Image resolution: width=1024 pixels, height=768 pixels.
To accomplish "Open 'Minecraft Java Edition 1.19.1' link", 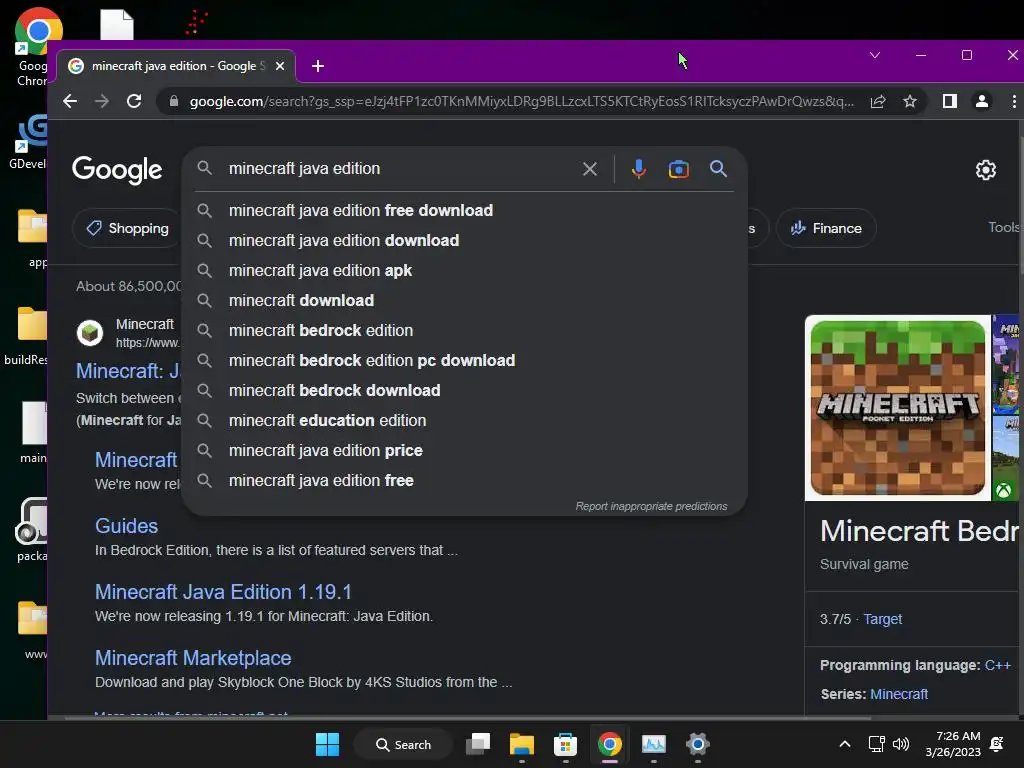I will coord(223,592).
